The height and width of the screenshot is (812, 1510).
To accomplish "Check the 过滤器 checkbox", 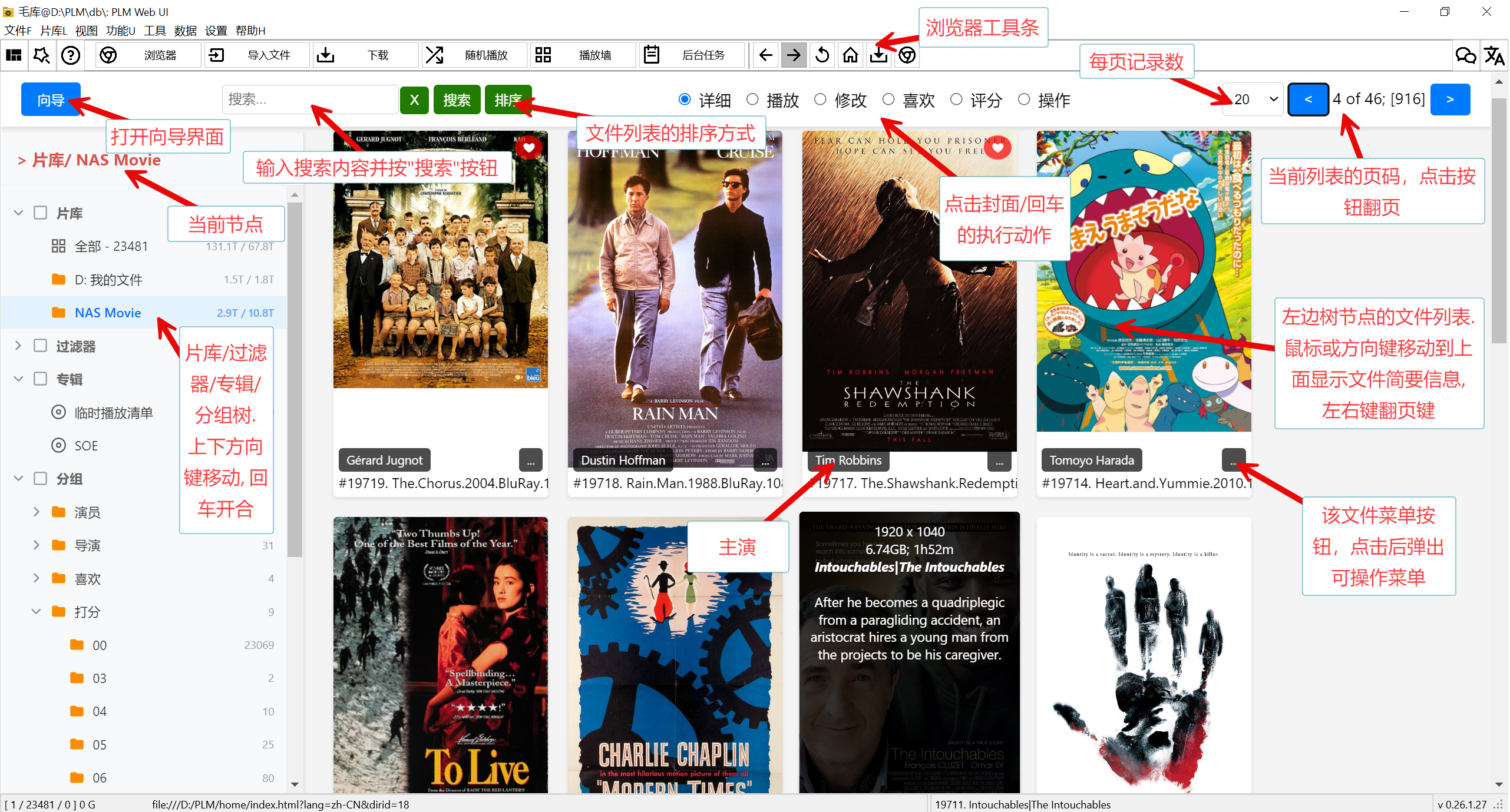I will (40, 346).
